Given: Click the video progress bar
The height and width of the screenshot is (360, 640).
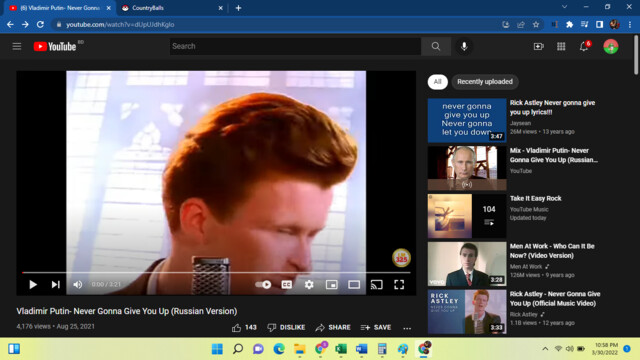Looking at the screenshot, I should tap(216, 272).
